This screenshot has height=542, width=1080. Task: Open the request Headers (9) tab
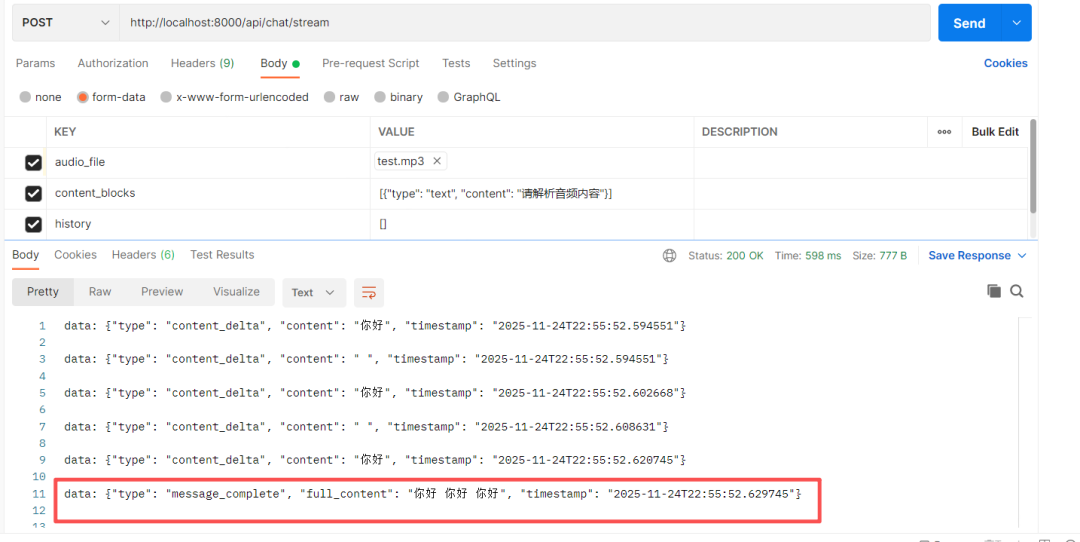pos(202,63)
